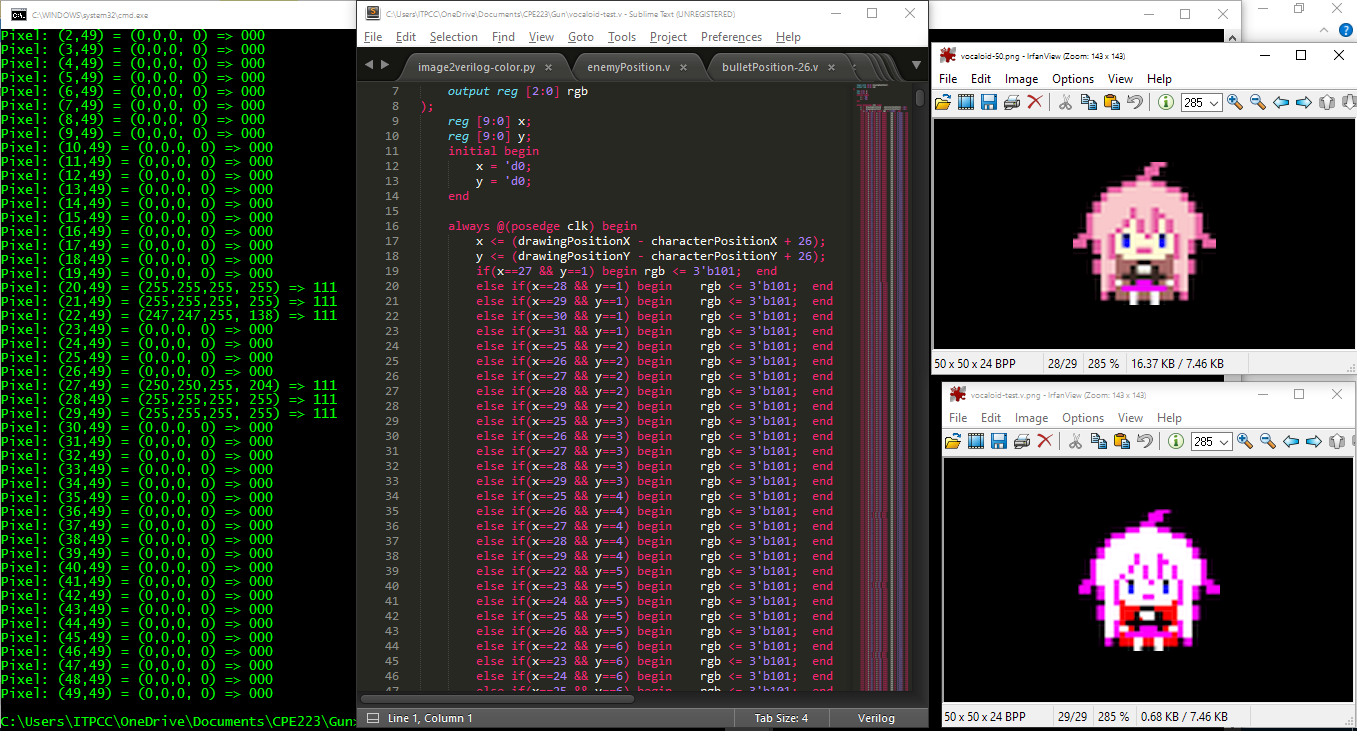
Task: Click green Info icon in vocaloid-50.png window
Action: pos(1166,102)
